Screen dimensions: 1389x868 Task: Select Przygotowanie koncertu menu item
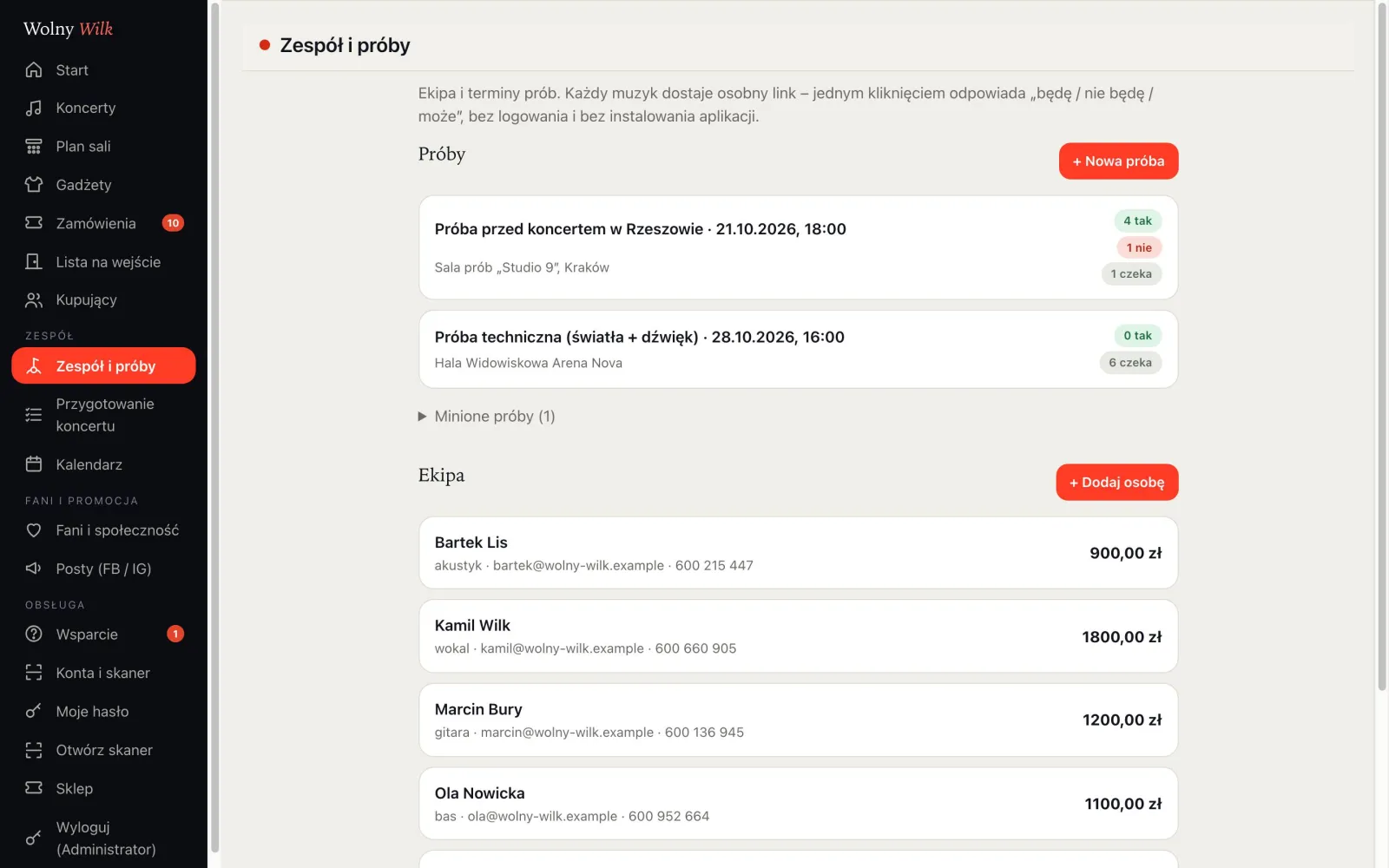pyautogui.click(x=103, y=415)
